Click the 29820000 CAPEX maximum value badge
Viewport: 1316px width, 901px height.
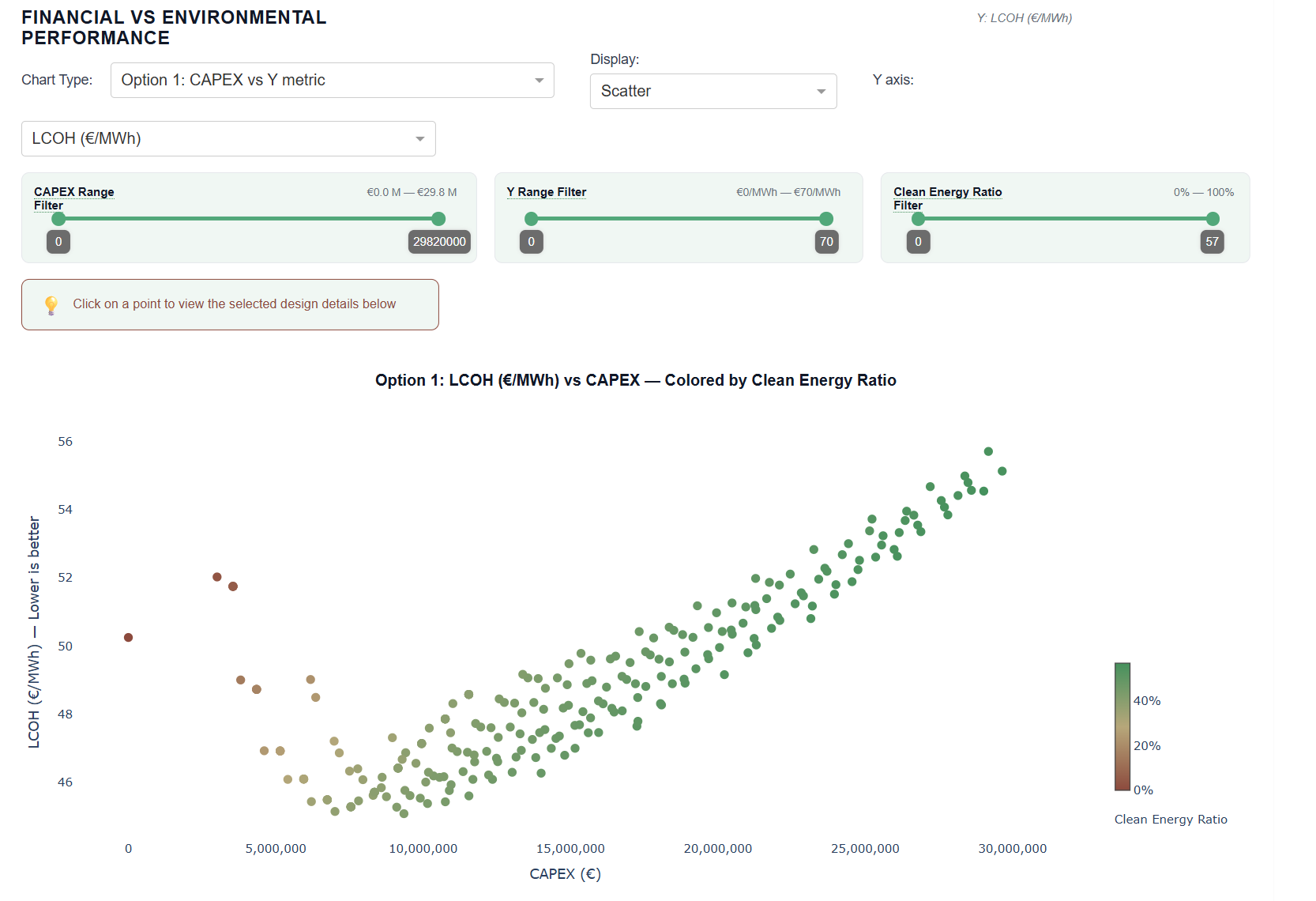(439, 242)
